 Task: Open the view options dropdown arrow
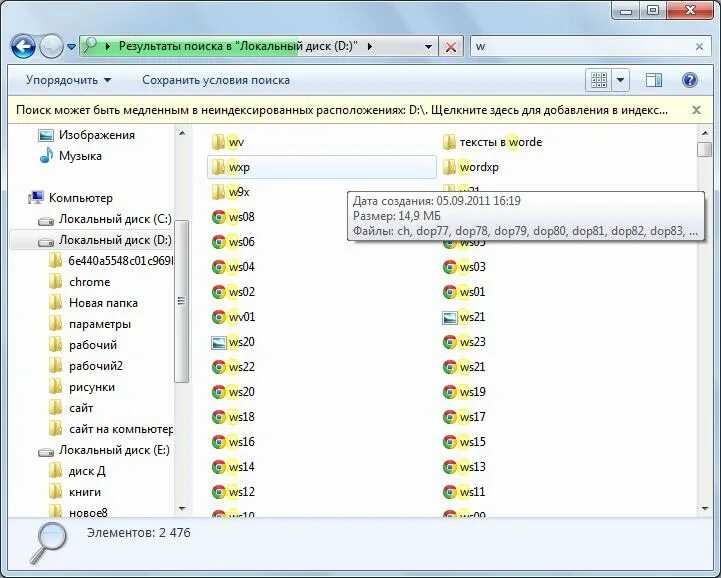[x=620, y=80]
